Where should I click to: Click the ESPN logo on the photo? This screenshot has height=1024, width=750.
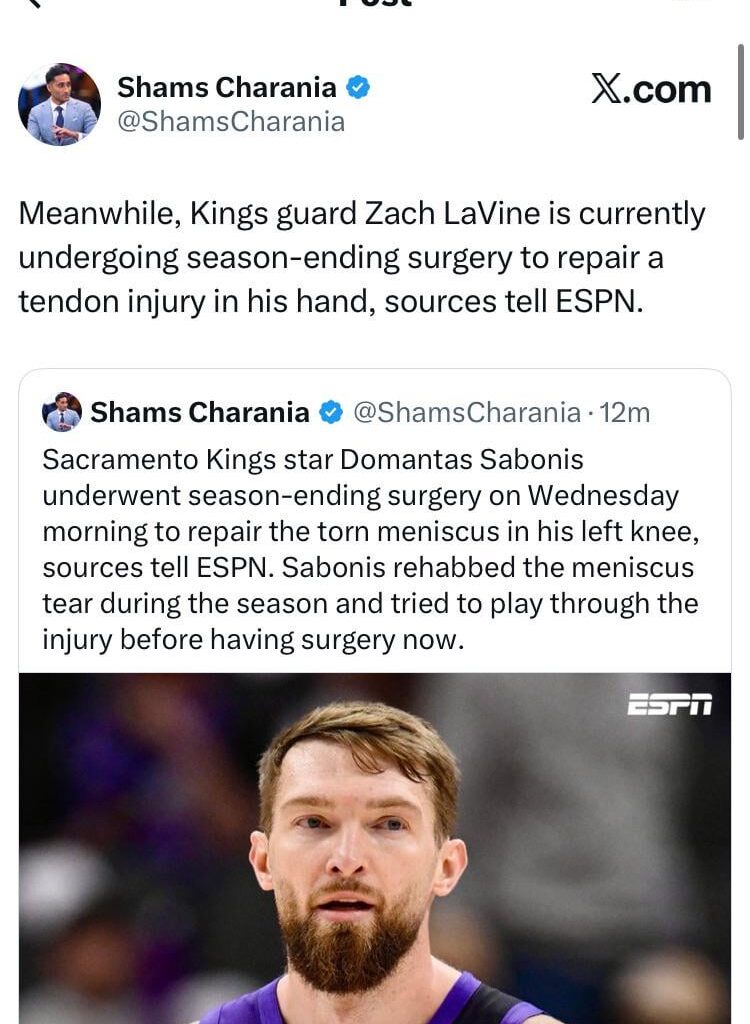pos(669,705)
